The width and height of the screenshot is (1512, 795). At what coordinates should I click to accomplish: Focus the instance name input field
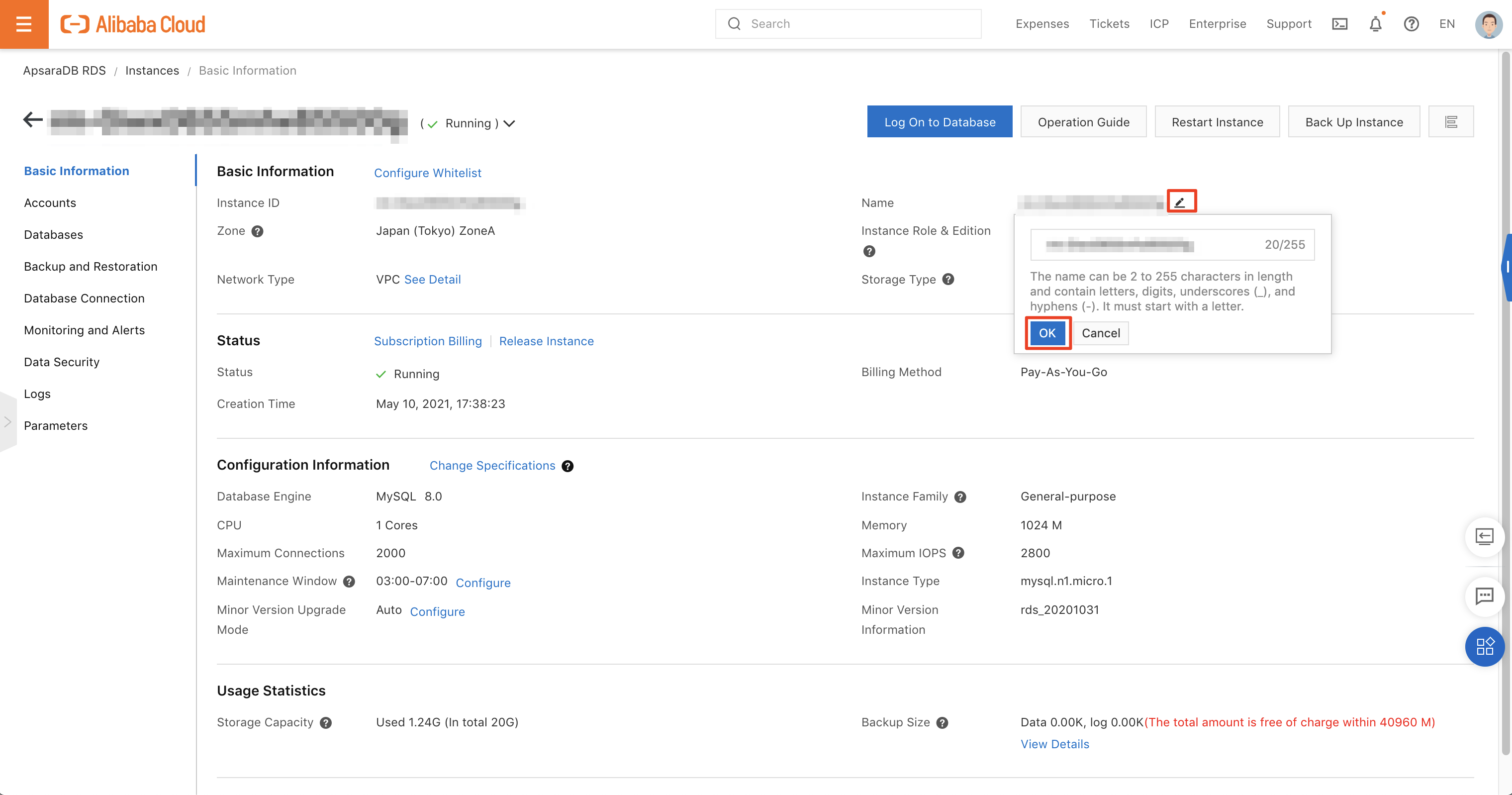[x=1172, y=245]
